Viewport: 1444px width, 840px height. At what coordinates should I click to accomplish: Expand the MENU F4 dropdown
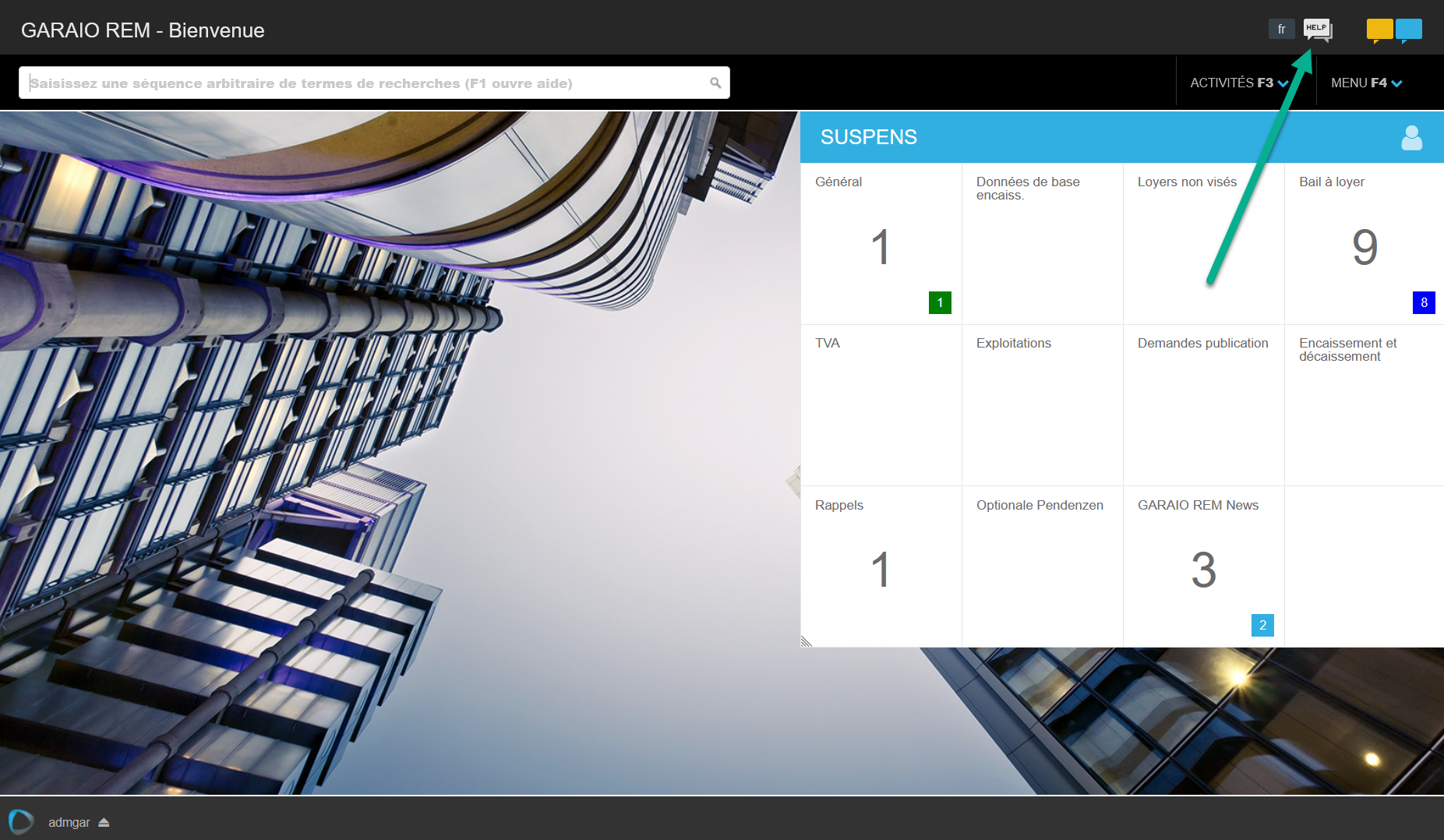coord(1366,83)
